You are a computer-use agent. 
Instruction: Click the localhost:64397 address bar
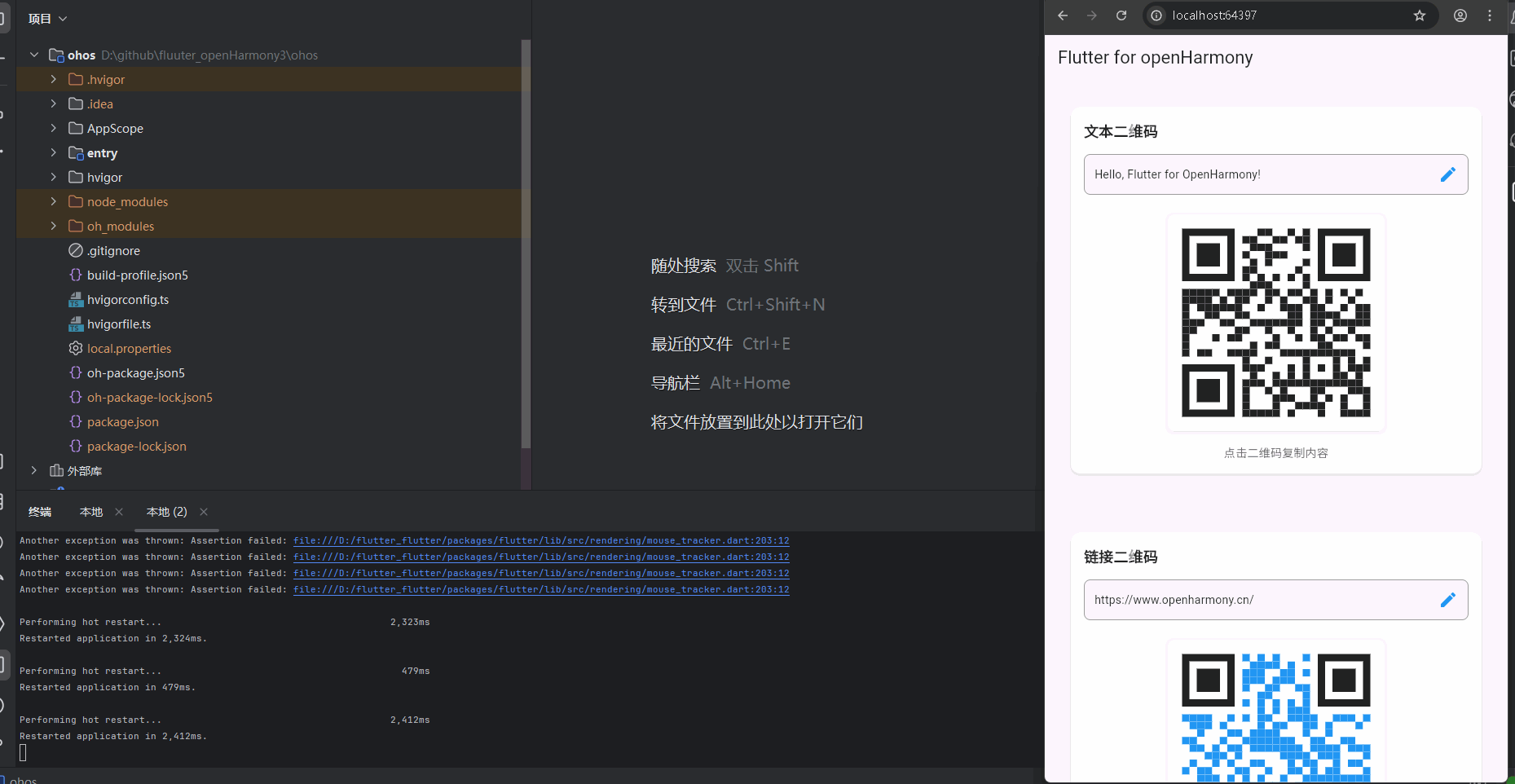pyautogui.click(x=1291, y=15)
